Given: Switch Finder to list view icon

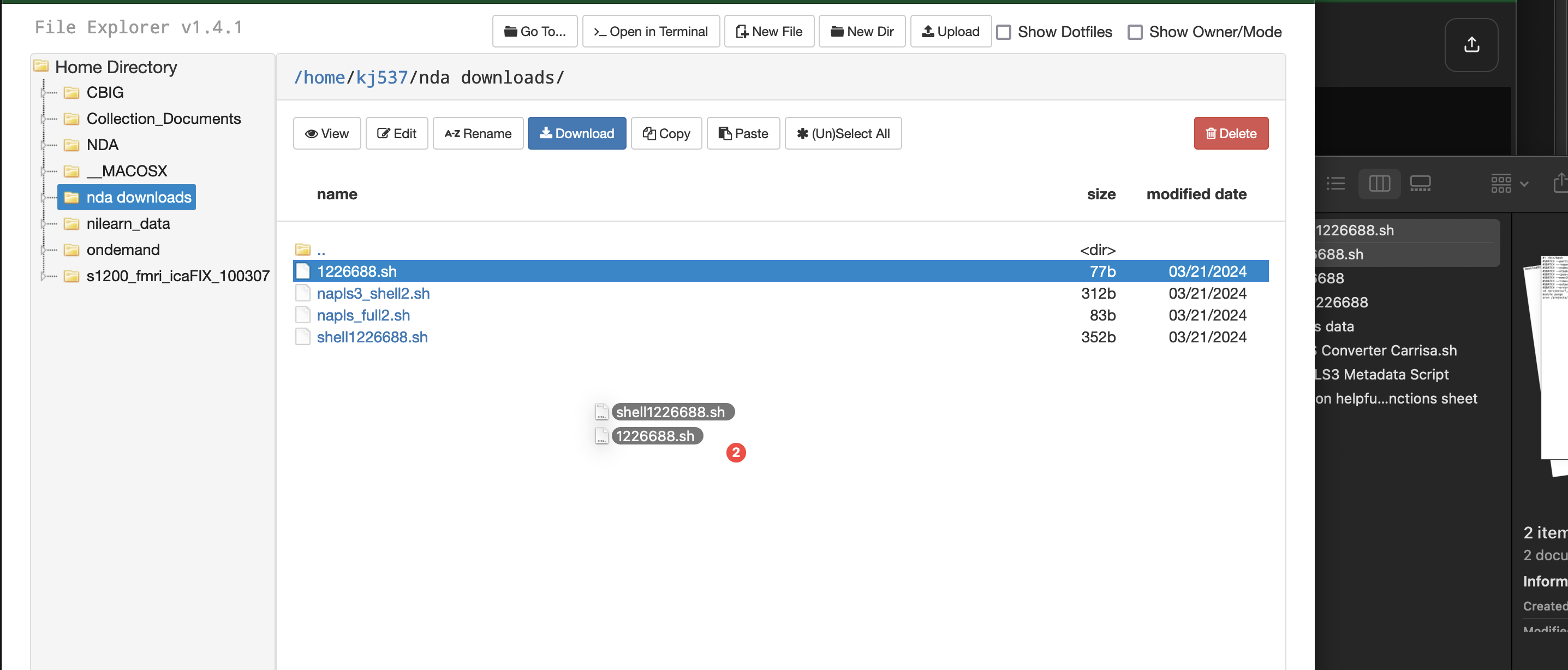Looking at the screenshot, I should click(x=1336, y=183).
